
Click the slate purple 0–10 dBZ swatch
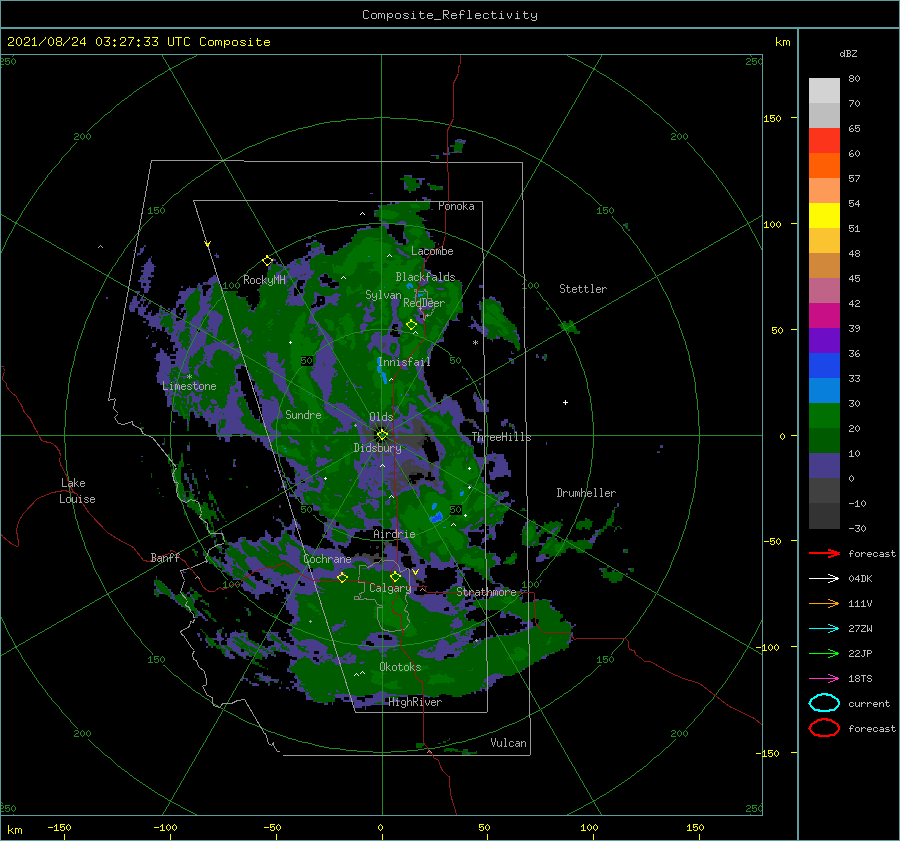(x=824, y=465)
